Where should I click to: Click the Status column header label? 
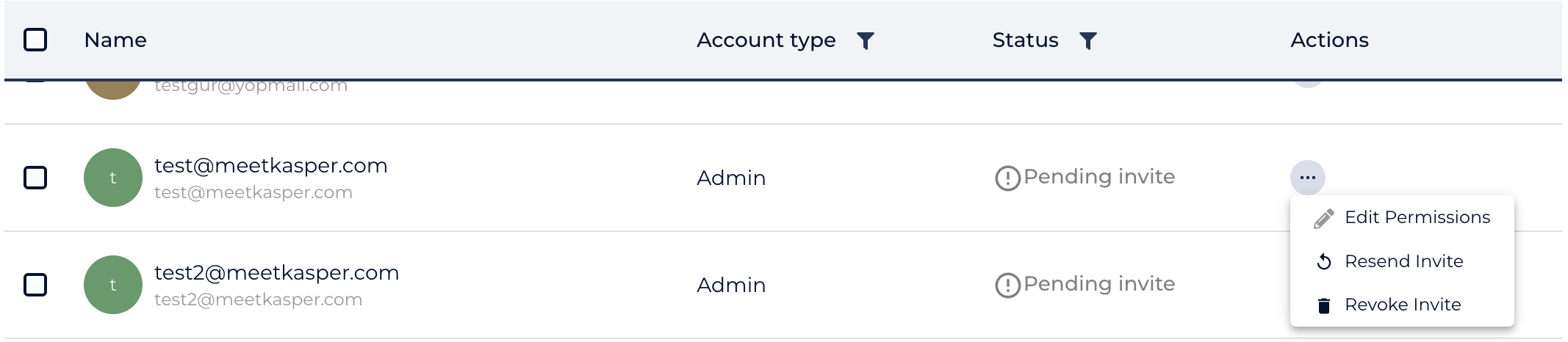[1025, 40]
